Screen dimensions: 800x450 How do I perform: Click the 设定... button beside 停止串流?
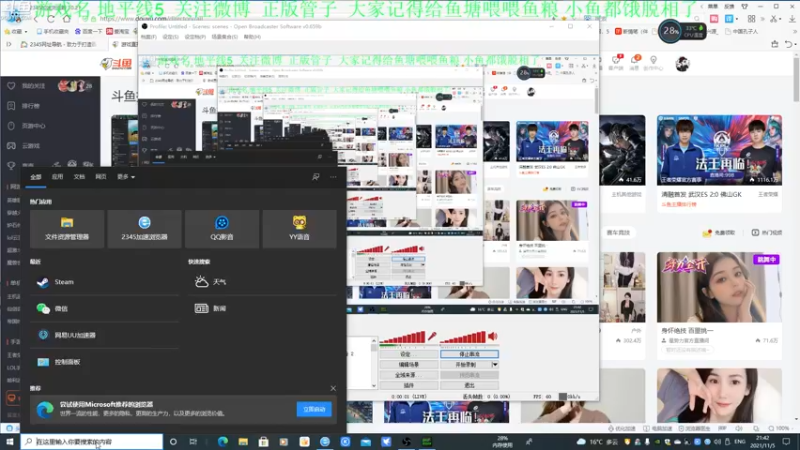click(x=409, y=354)
